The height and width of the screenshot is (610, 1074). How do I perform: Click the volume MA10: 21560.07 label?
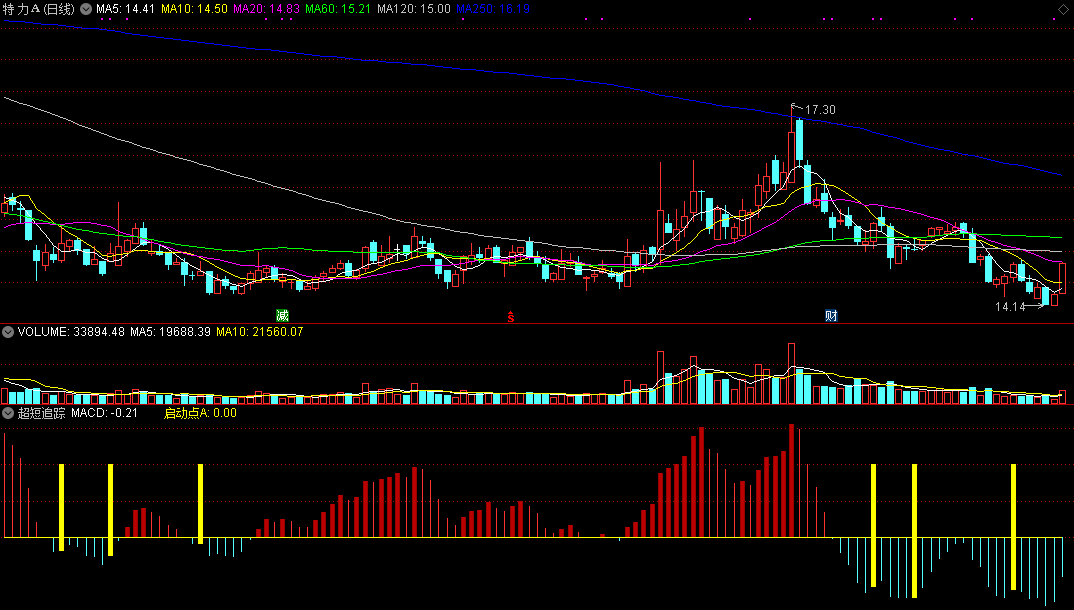point(260,332)
